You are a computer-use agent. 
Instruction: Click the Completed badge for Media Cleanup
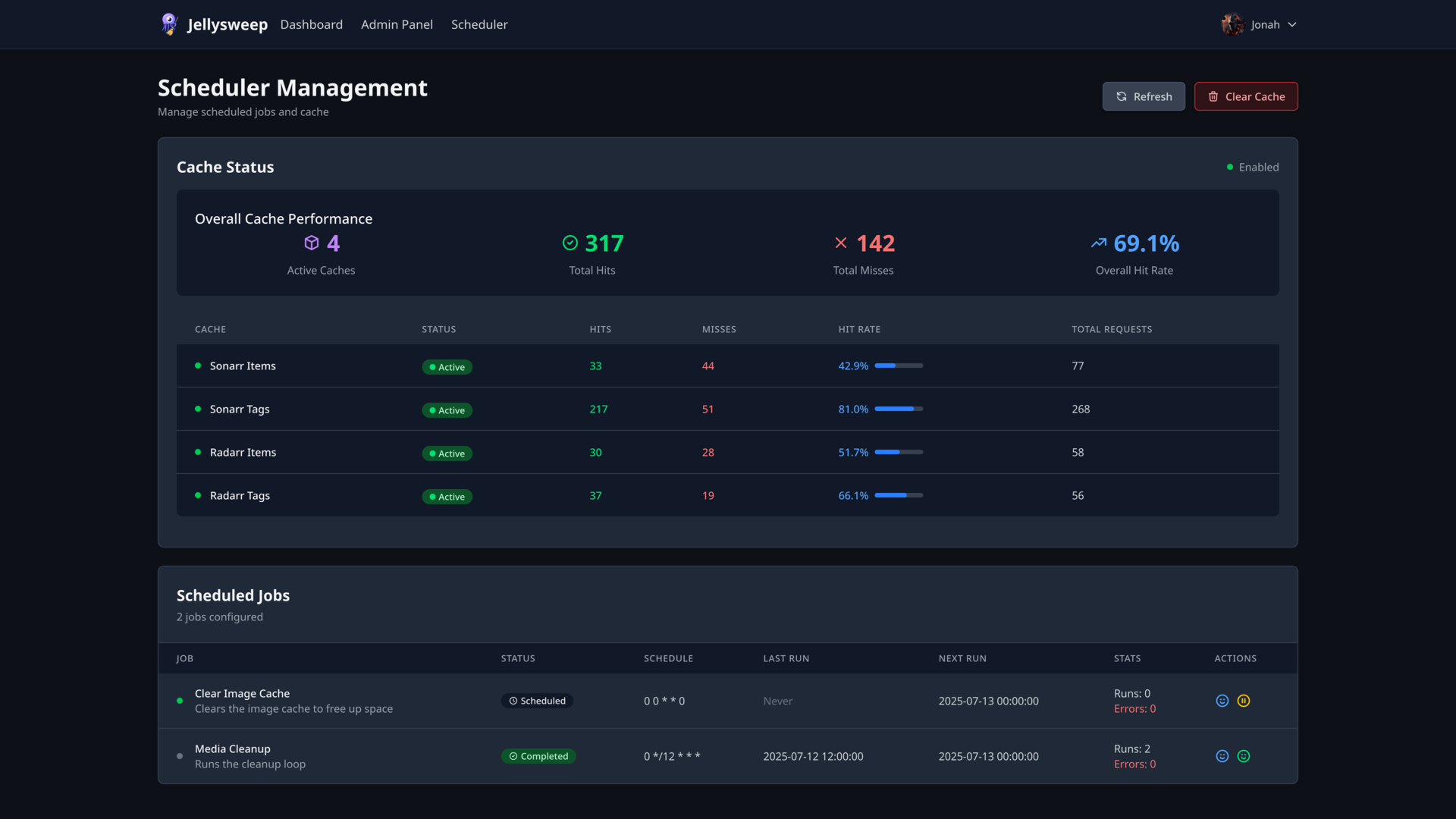pyautogui.click(x=538, y=756)
